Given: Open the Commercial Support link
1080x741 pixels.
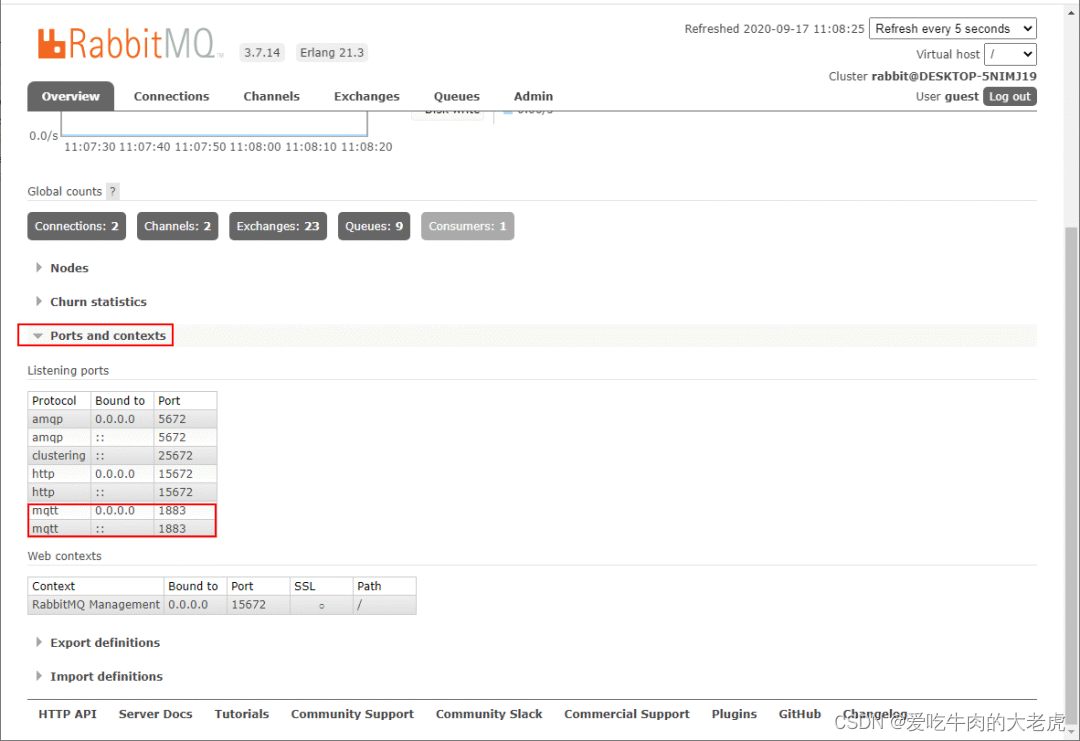Looking at the screenshot, I should 627,714.
